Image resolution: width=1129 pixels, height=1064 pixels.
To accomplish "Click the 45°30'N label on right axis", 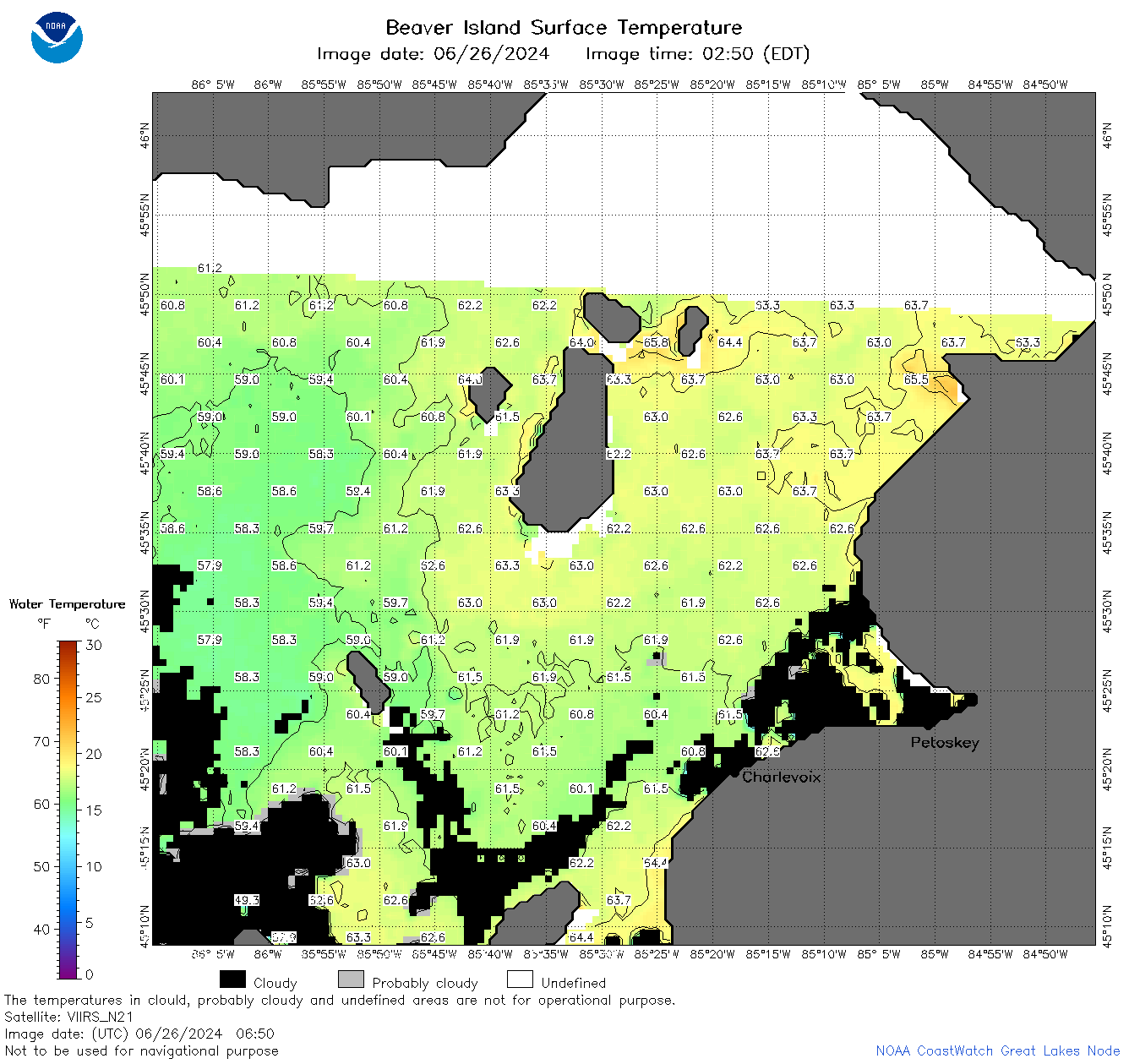I will [1107, 610].
